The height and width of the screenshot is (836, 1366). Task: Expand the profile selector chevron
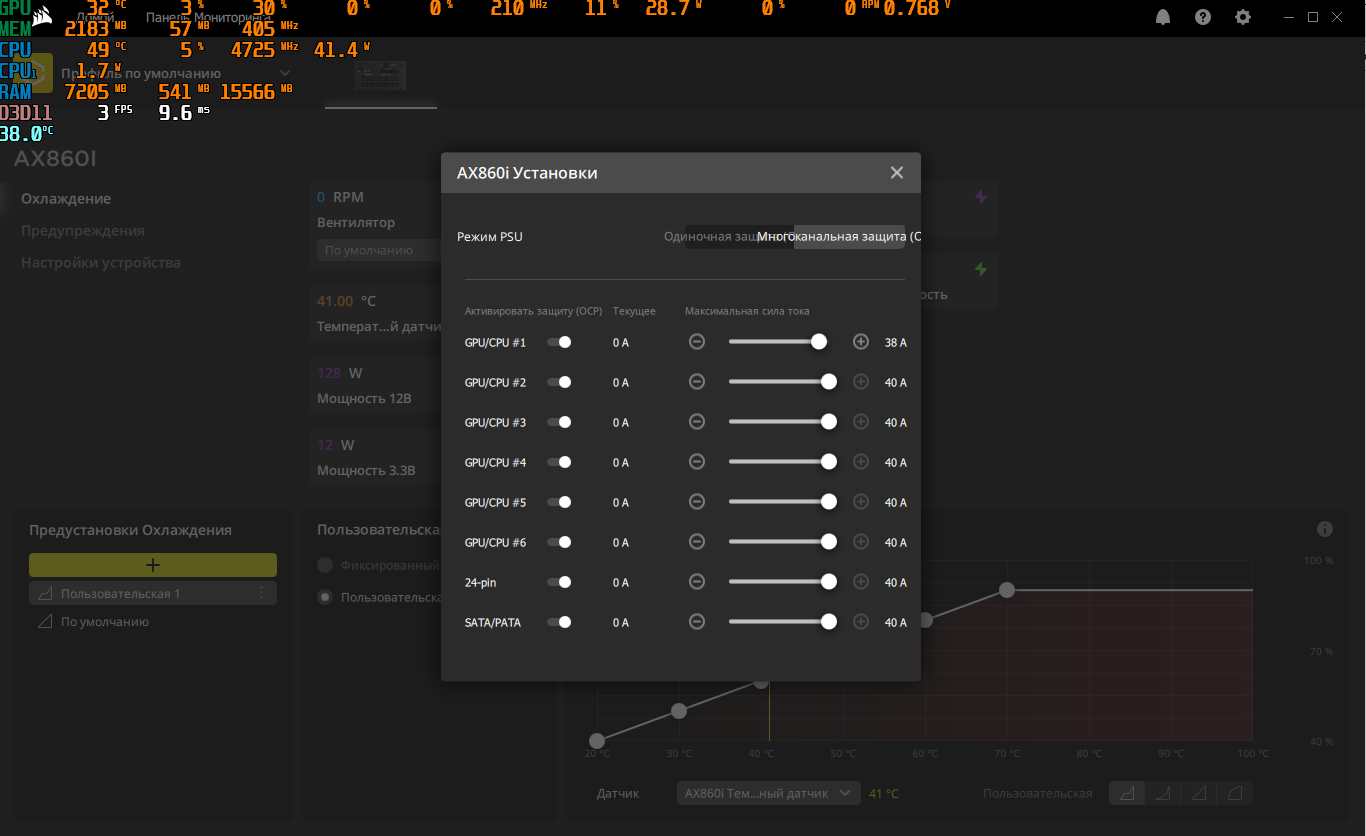[285, 73]
